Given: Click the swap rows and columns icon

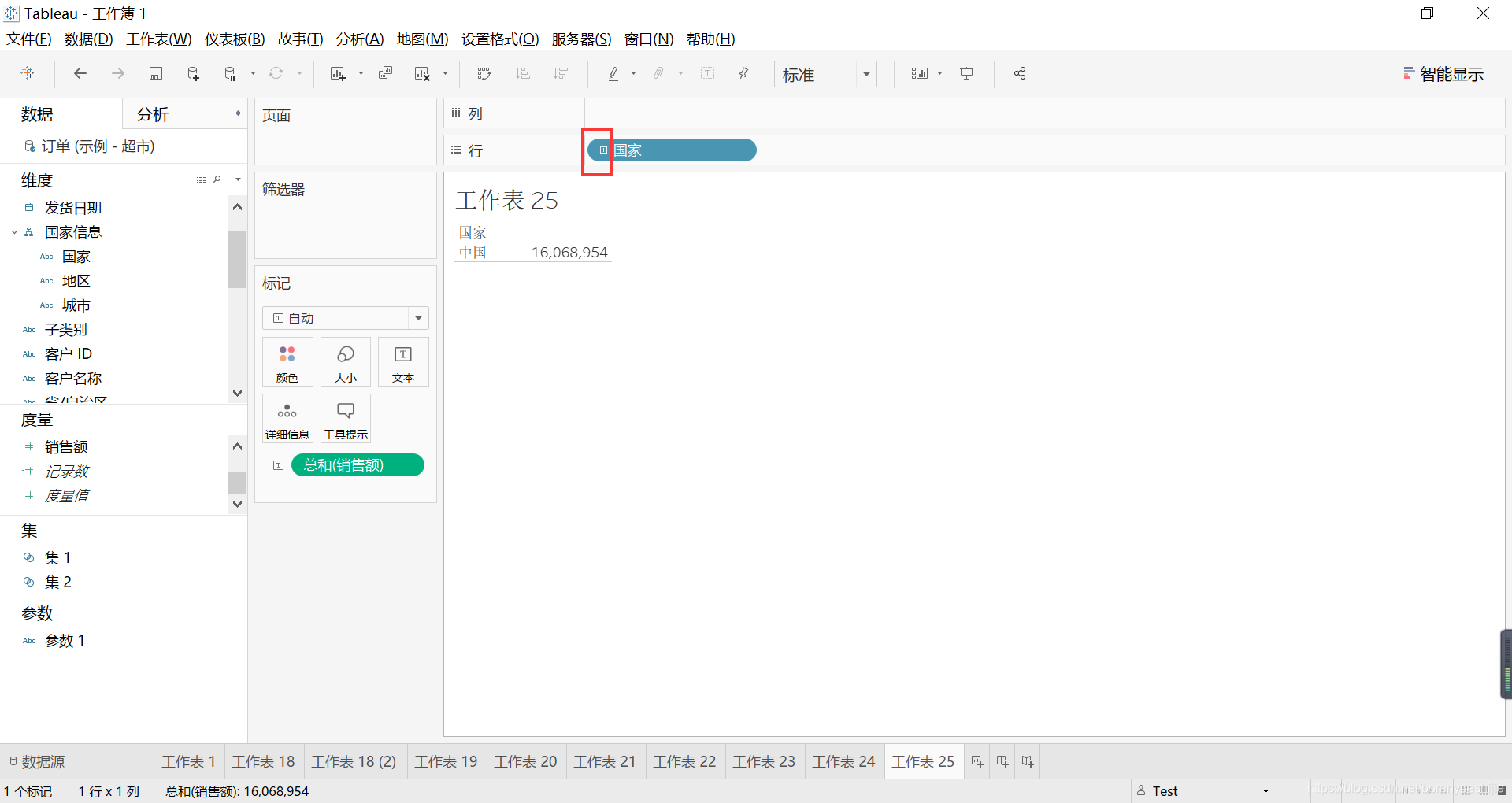Looking at the screenshot, I should point(484,73).
